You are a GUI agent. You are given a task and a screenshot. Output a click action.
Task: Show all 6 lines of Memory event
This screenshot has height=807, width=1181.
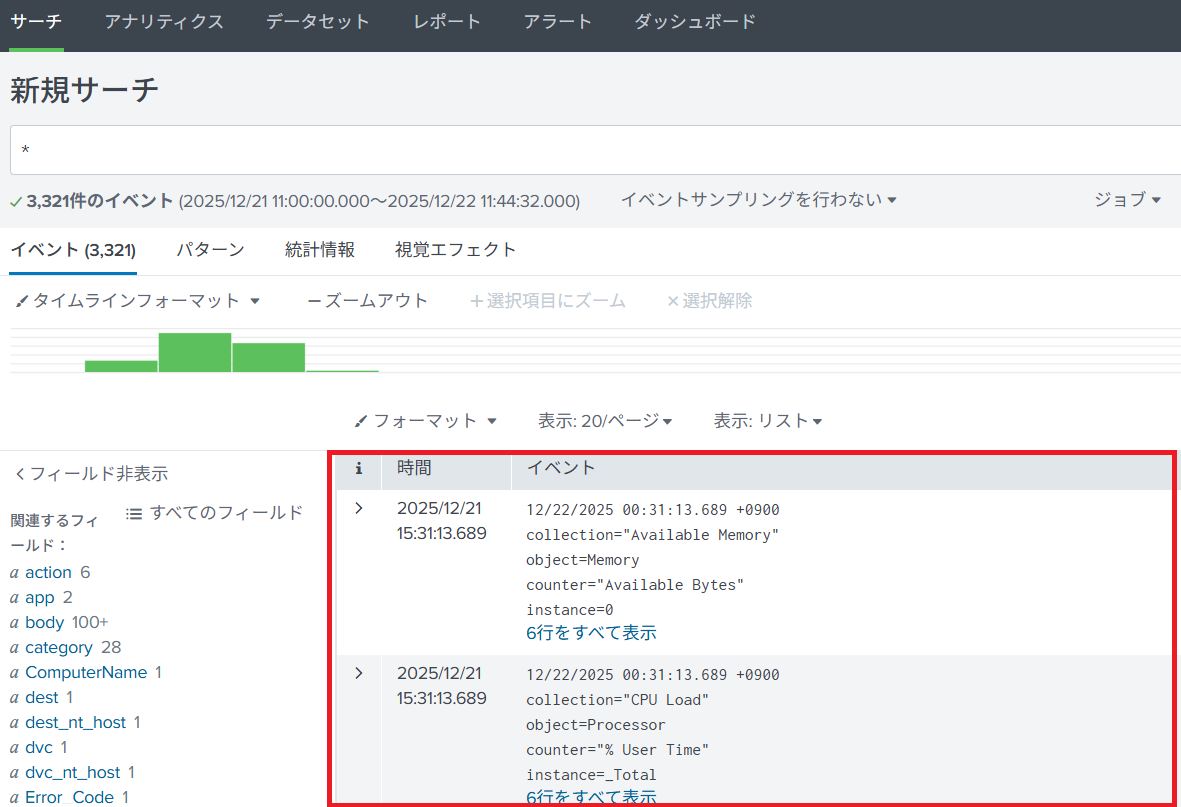[x=591, y=633]
